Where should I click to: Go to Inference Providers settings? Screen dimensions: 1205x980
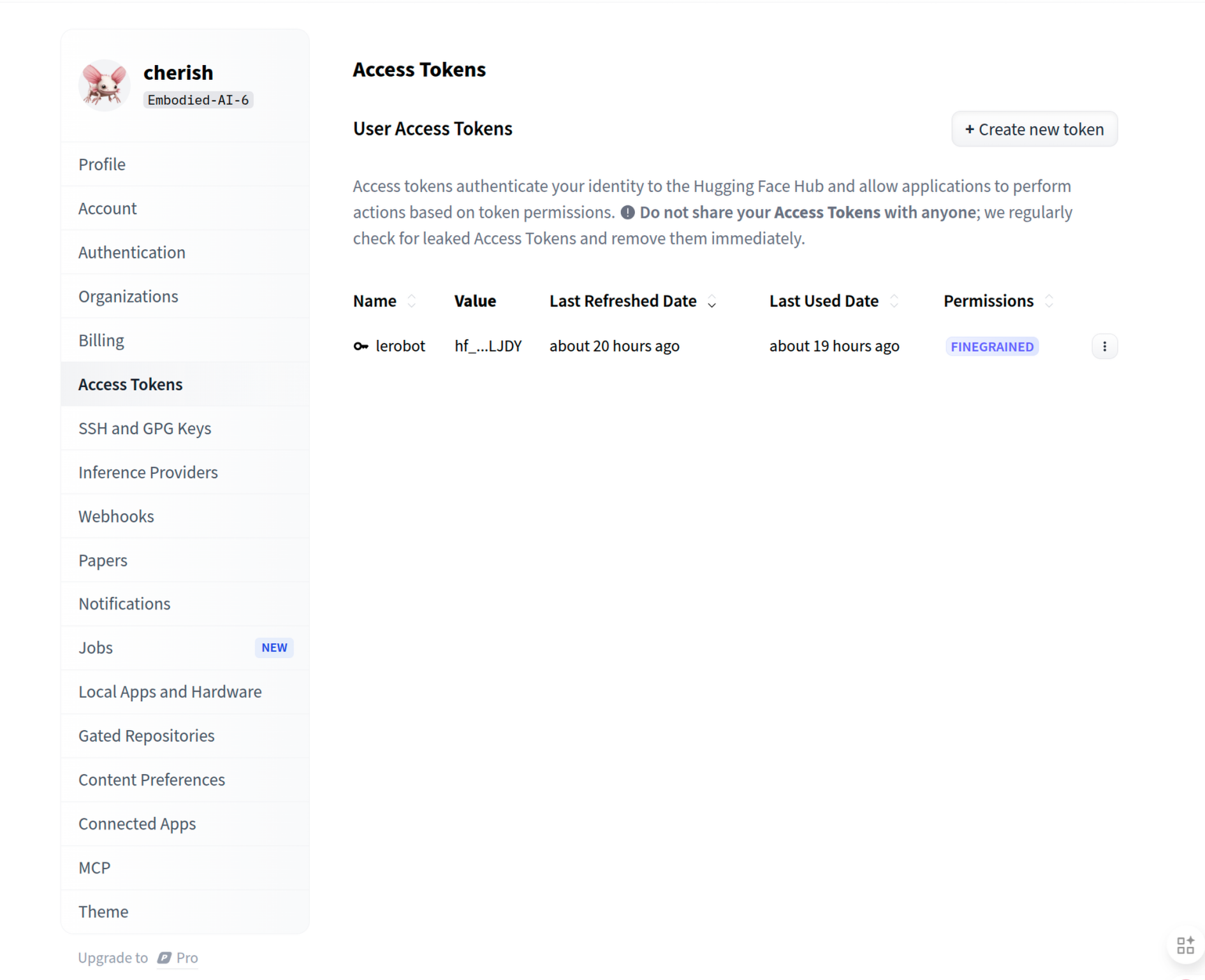pos(185,472)
